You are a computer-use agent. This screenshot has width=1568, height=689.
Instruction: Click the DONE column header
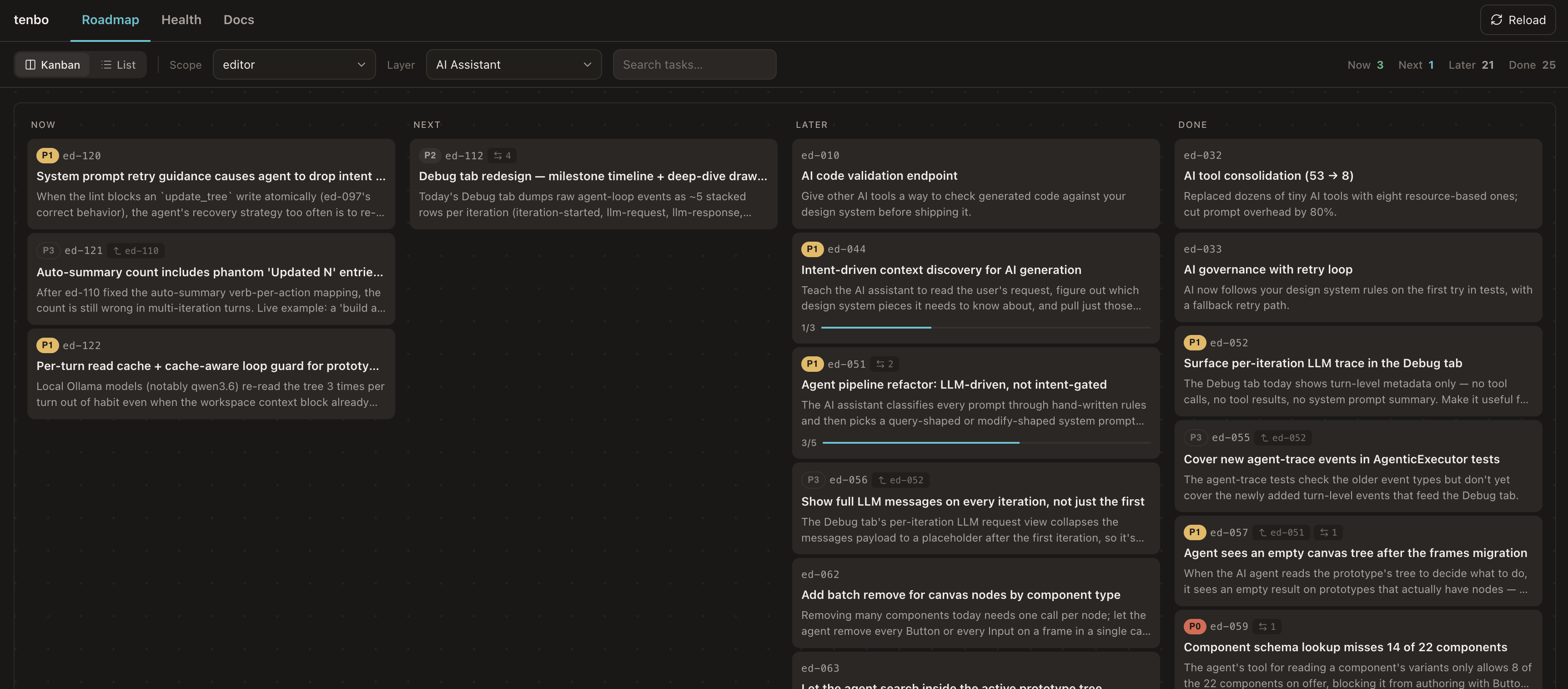coord(1192,124)
